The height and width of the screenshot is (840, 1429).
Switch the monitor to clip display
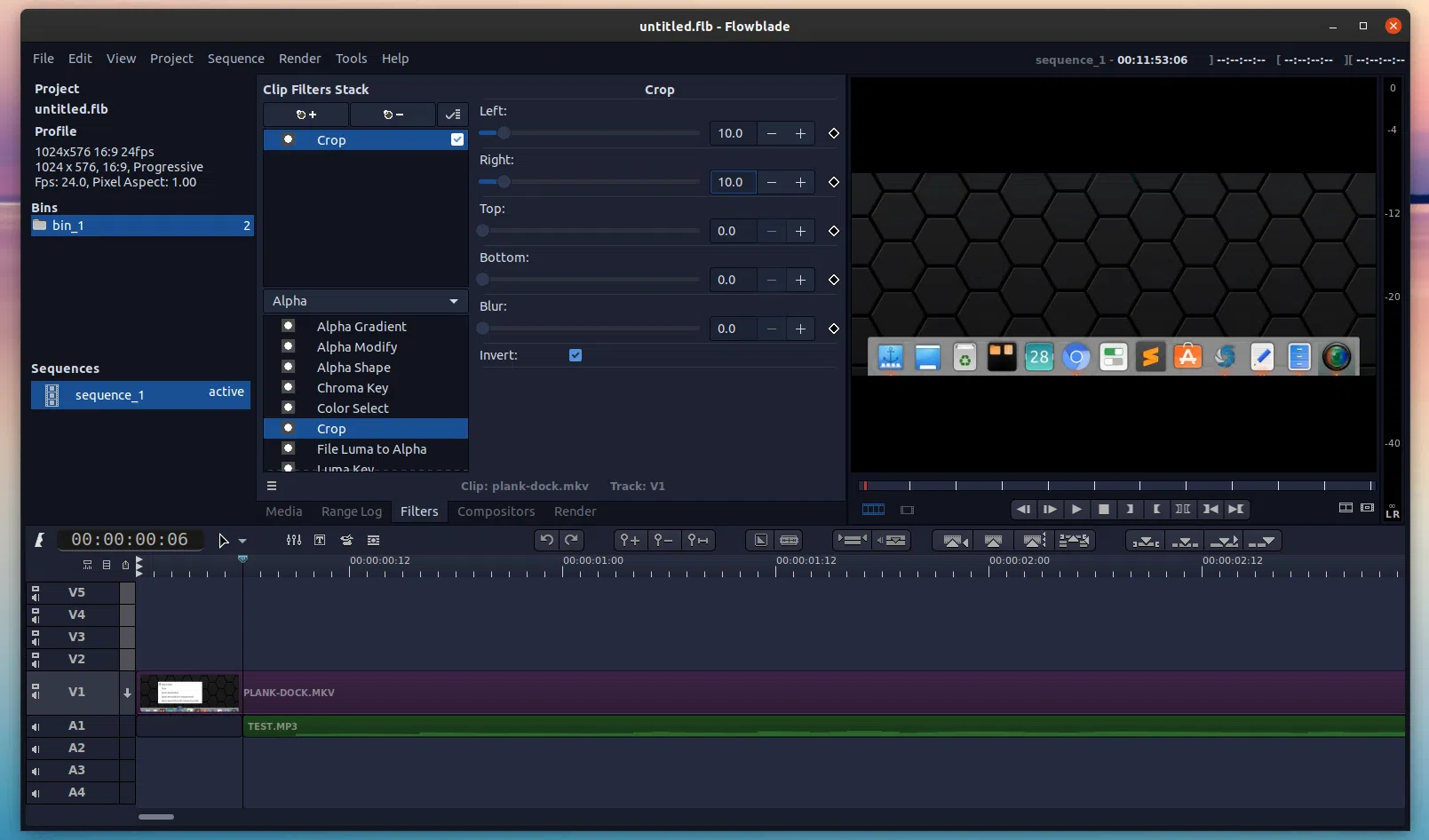coord(907,510)
